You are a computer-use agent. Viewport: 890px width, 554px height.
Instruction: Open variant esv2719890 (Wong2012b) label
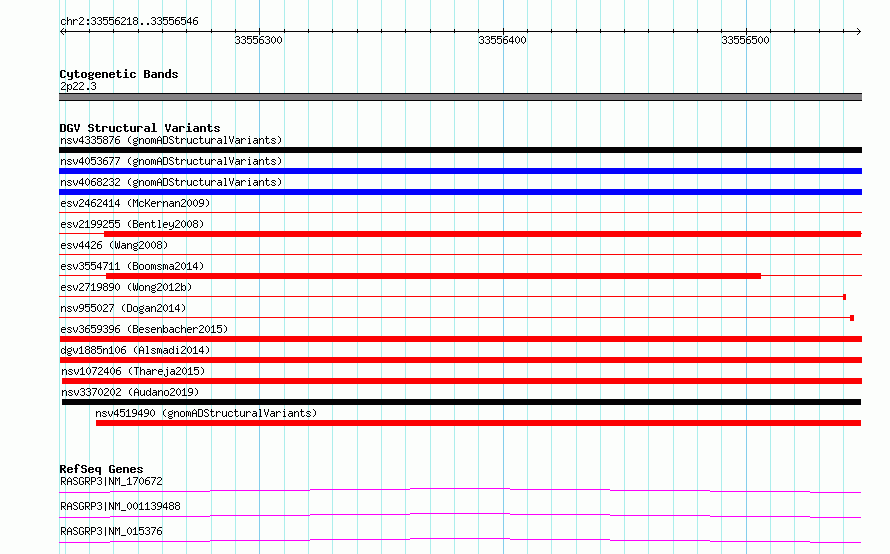126,287
